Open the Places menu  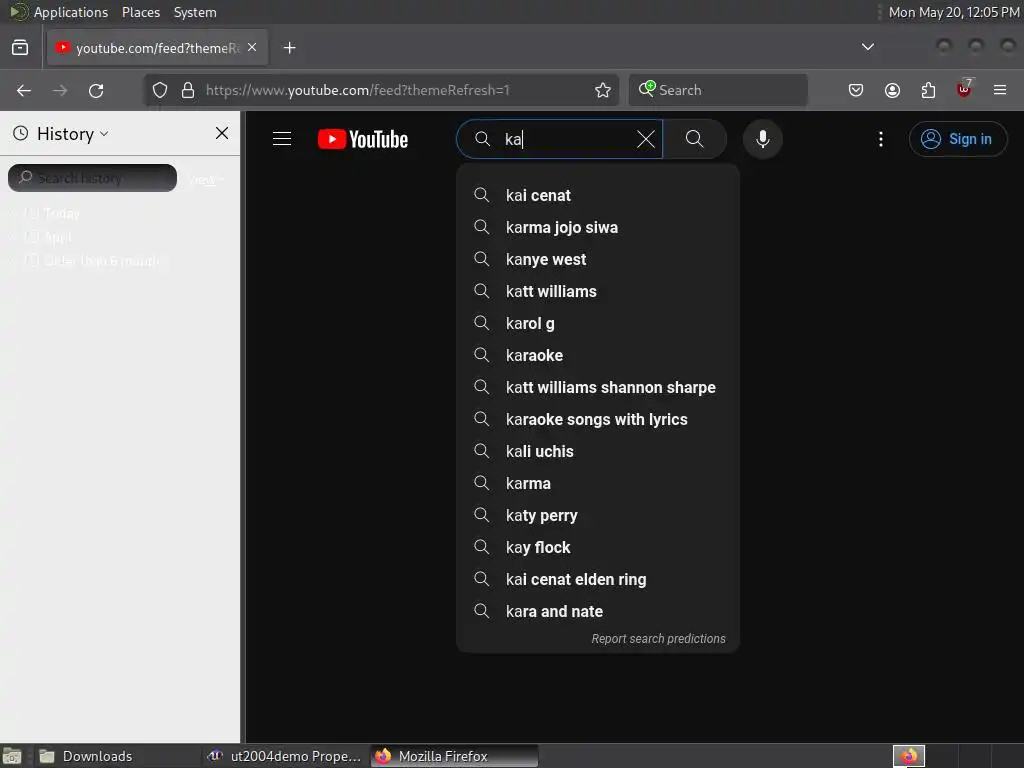[140, 12]
